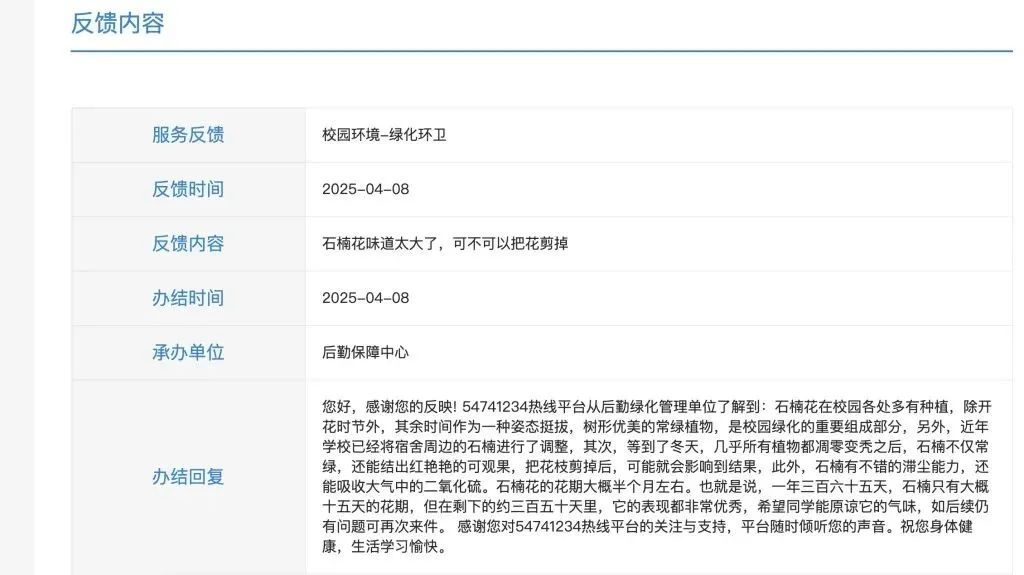Viewport: 1024px width, 575px height.
Task: Click the value 后勤保障中心
Action: coord(366,352)
